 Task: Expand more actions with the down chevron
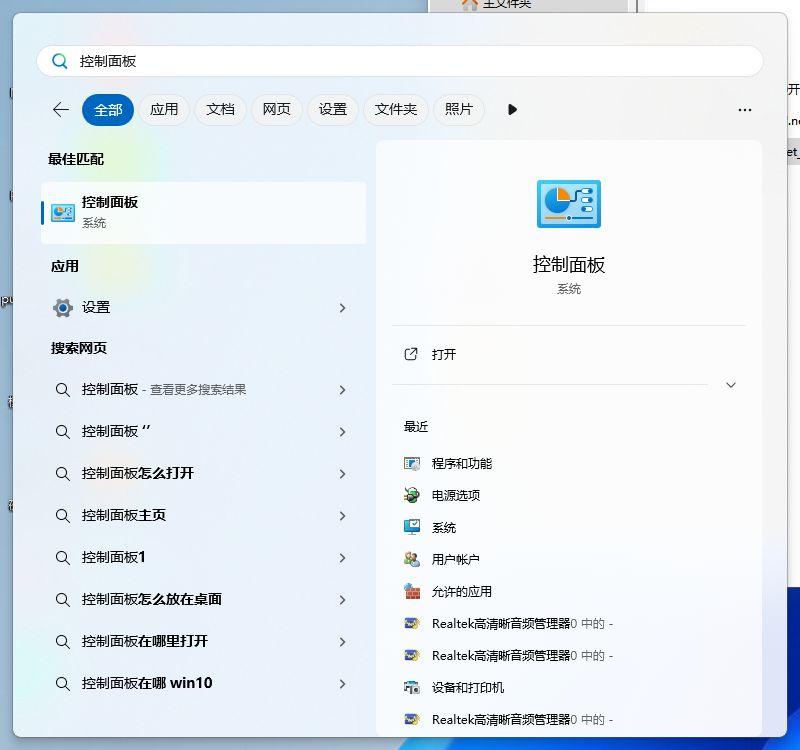coord(731,385)
